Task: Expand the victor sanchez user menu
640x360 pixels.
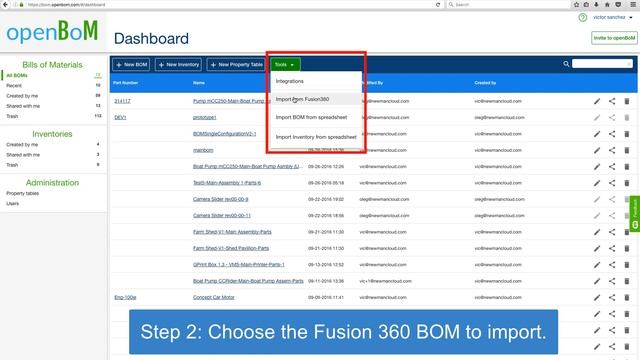Action: (x=613, y=18)
